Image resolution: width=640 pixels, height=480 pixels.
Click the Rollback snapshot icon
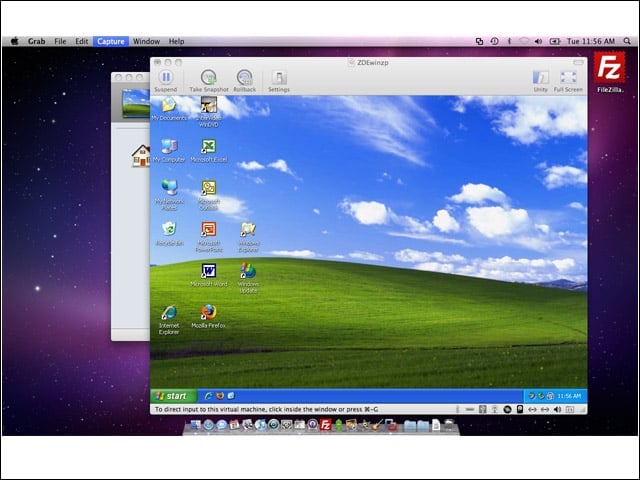click(x=244, y=77)
